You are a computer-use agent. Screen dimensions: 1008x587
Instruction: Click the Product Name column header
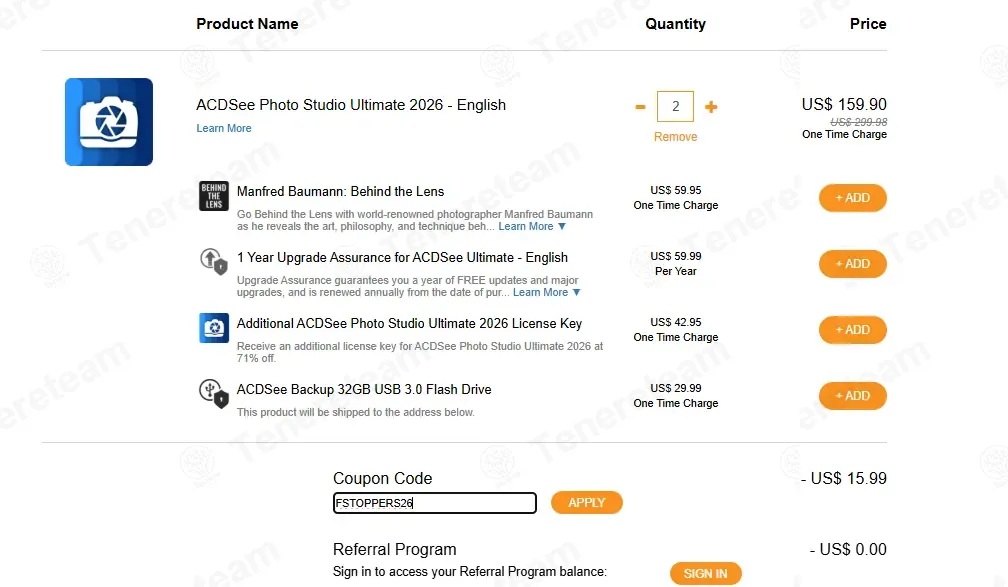click(x=248, y=24)
